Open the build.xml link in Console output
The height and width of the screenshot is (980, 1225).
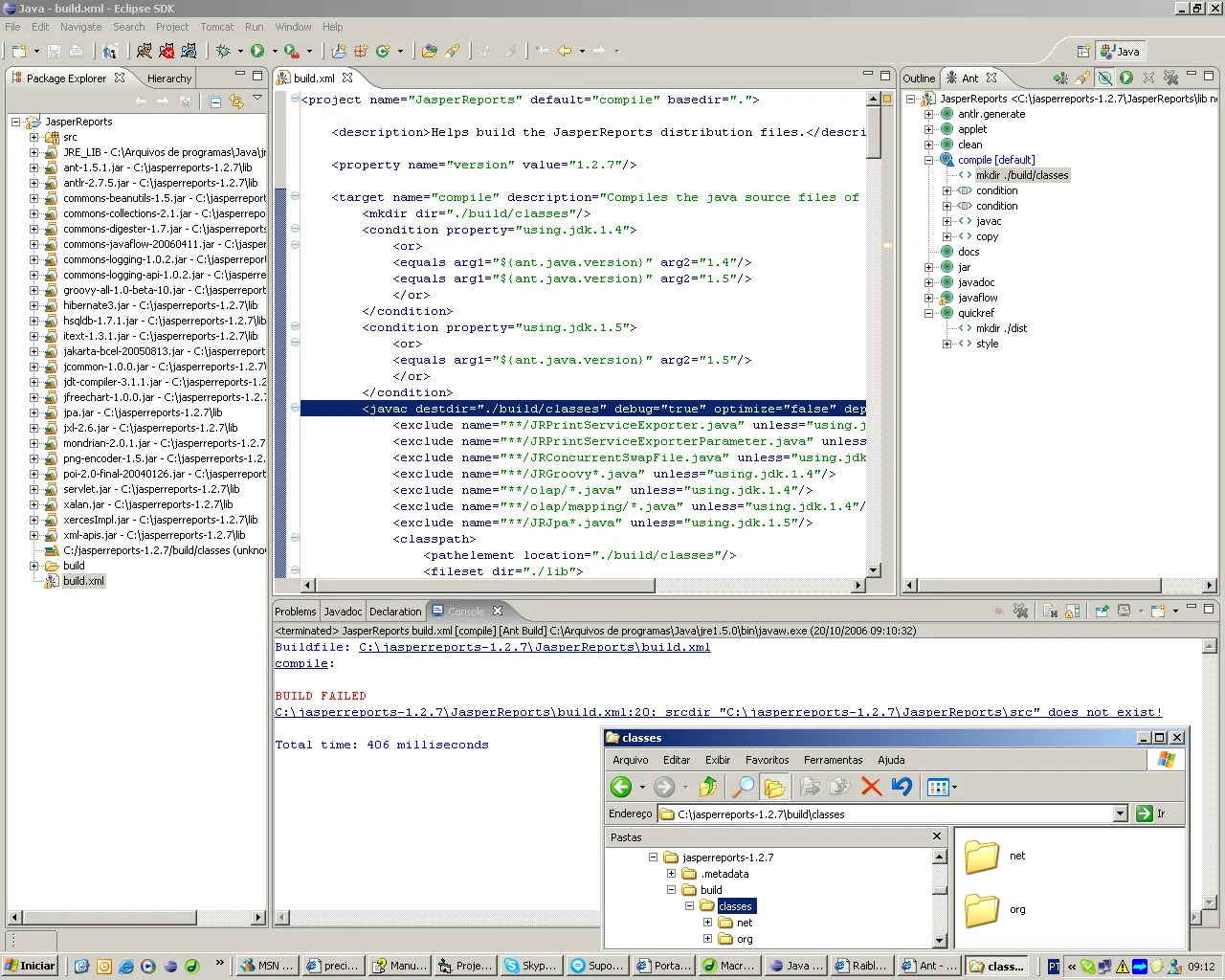(534, 647)
